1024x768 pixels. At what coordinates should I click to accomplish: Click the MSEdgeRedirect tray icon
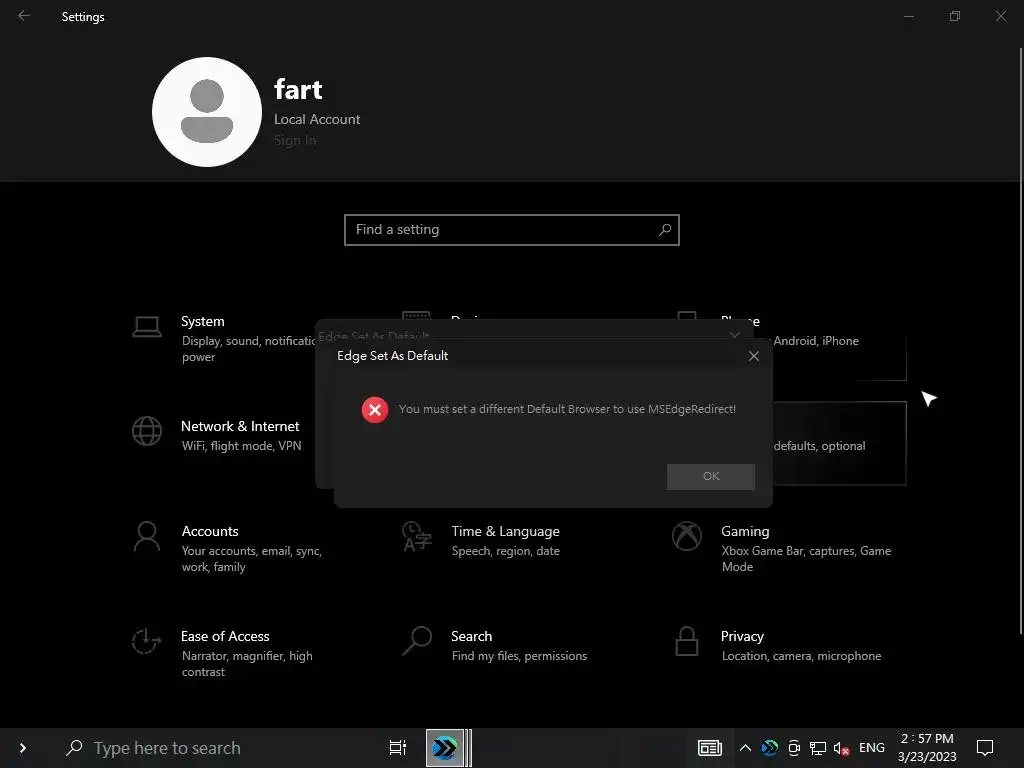tap(770, 748)
